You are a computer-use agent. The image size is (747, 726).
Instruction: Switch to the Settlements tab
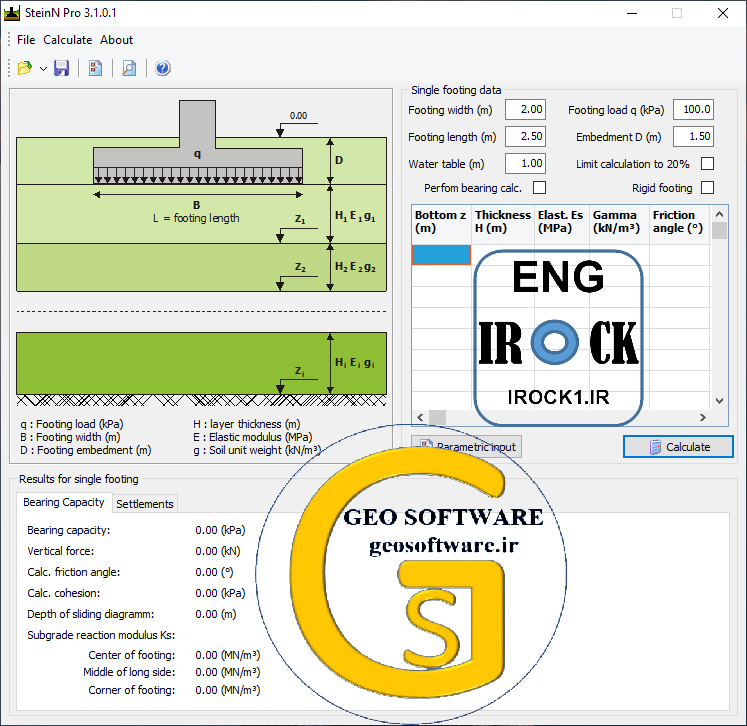145,504
